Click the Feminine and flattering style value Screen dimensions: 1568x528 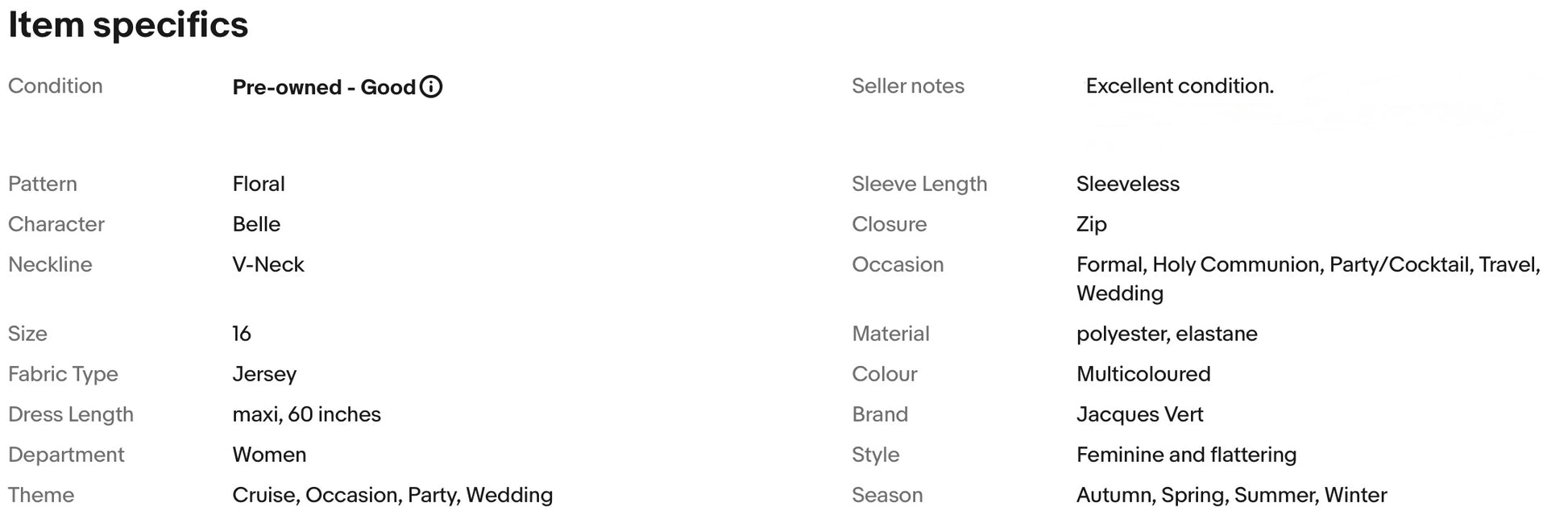coord(1186,455)
